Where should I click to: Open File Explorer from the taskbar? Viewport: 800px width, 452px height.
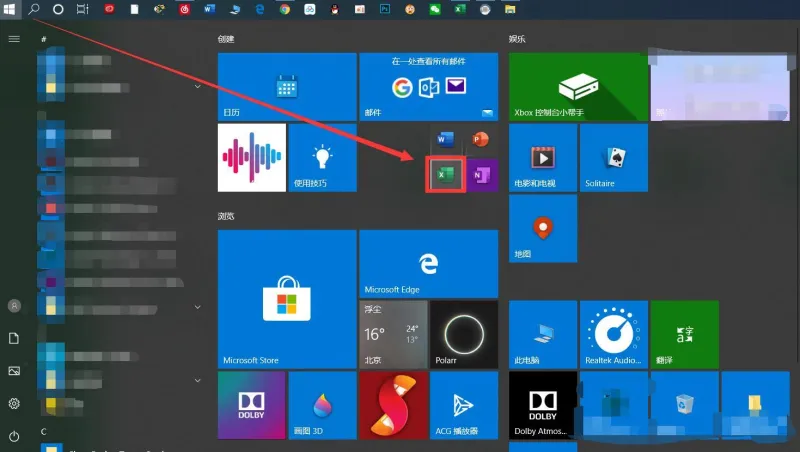pos(510,9)
